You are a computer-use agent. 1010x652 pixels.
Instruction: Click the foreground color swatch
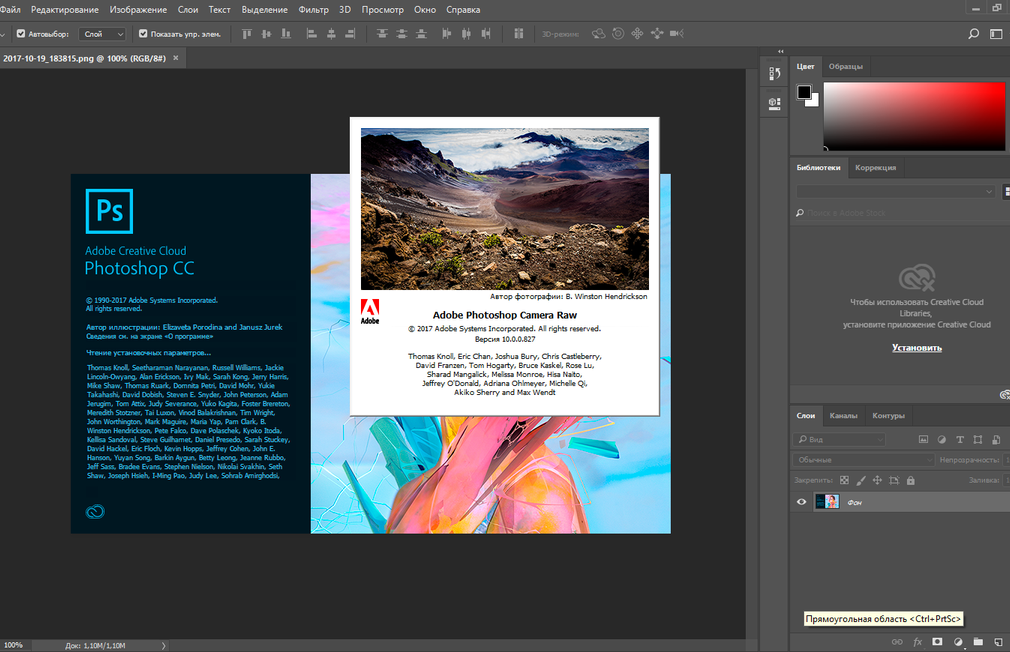pyautogui.click(x=804, y=92)
